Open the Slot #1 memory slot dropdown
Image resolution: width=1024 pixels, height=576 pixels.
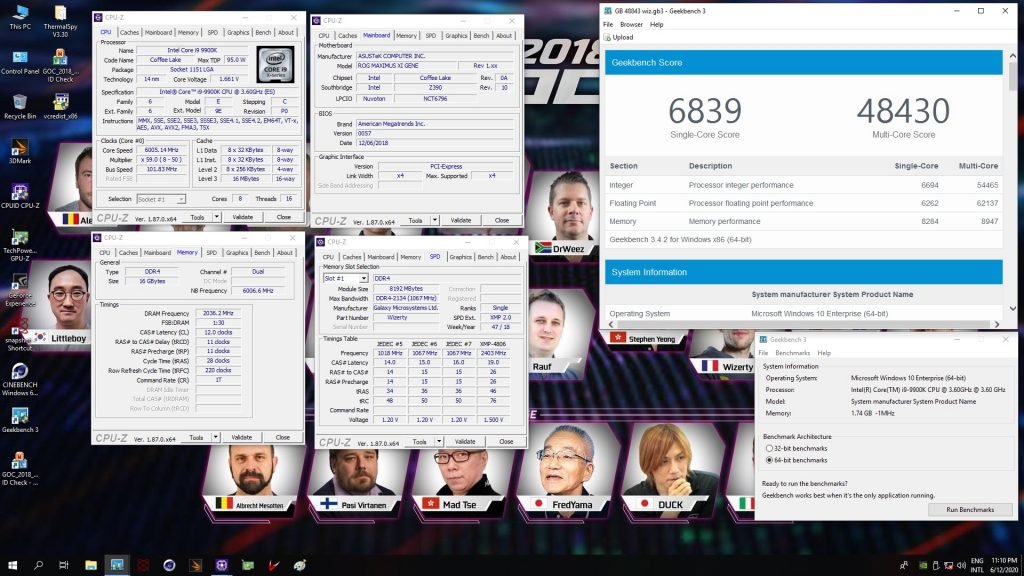tap(345, 278)
